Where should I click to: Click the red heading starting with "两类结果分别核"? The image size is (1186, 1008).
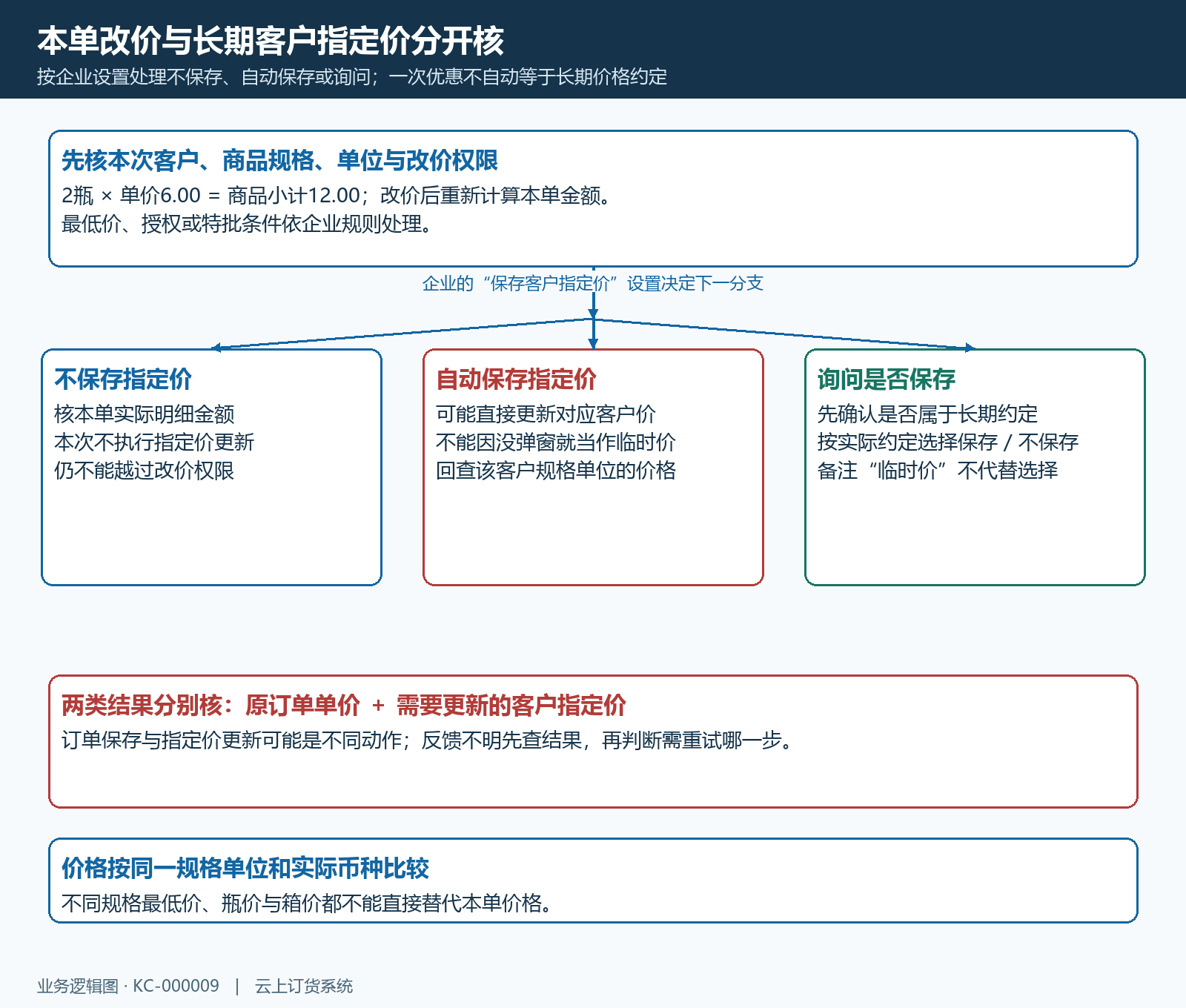(344, 706)
